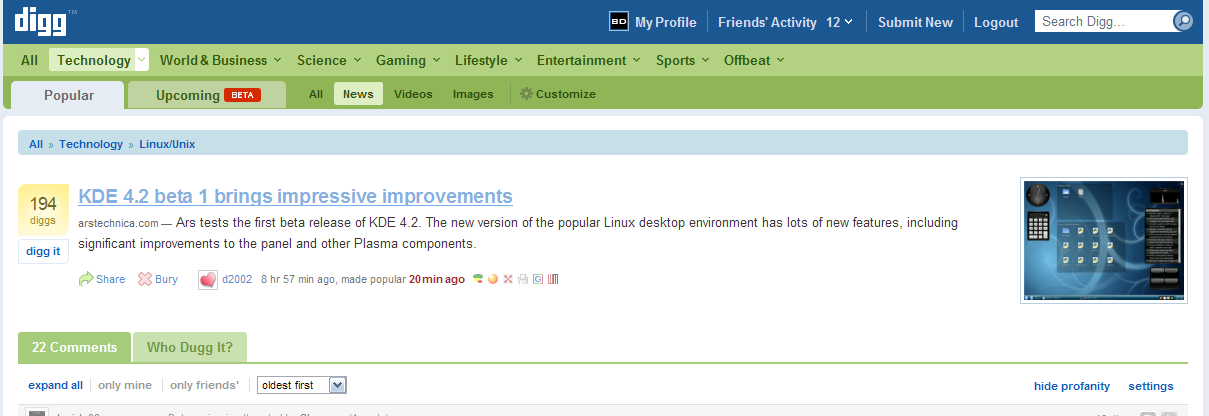Click the 'digg it' button
1209x416 pixels.
click(x=44, y=251)
